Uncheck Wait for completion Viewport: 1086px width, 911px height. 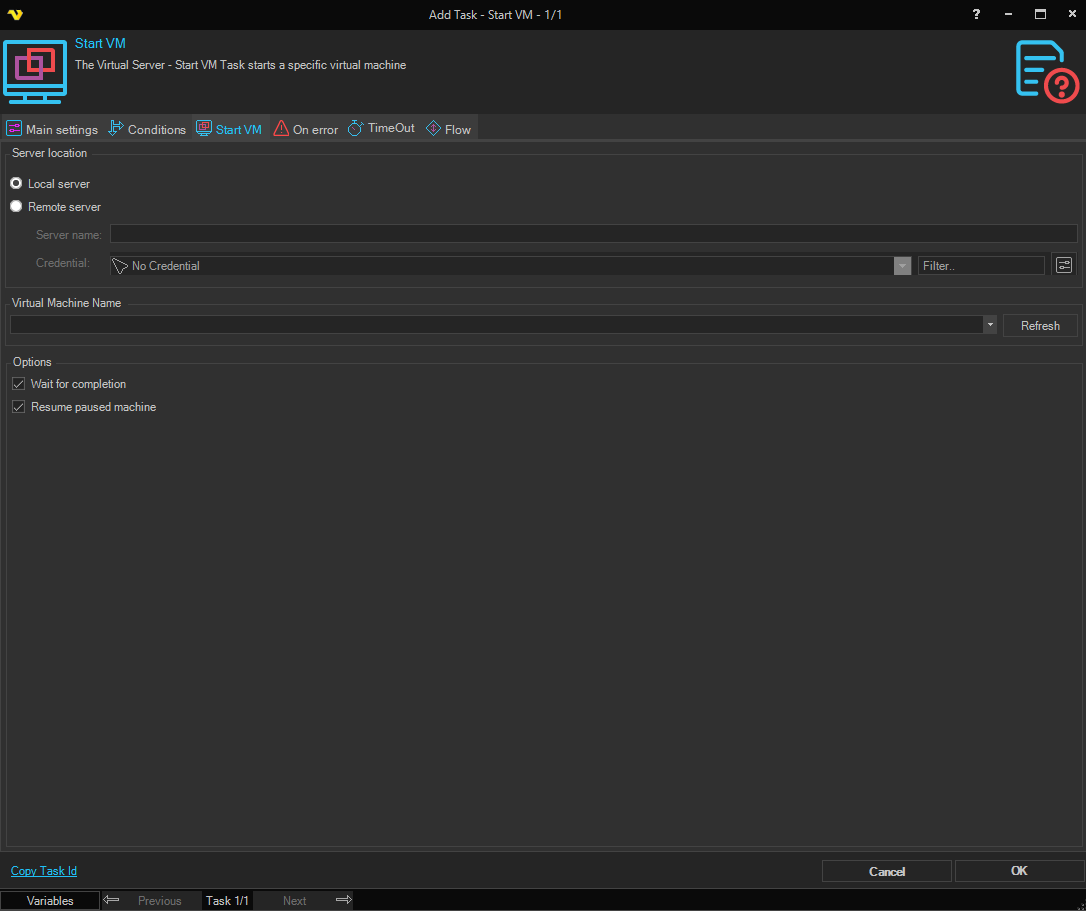tap(18, 384)
